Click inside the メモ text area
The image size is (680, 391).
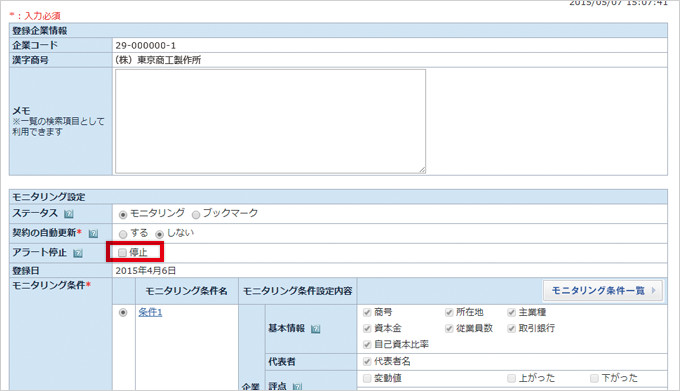pos(270,121)
